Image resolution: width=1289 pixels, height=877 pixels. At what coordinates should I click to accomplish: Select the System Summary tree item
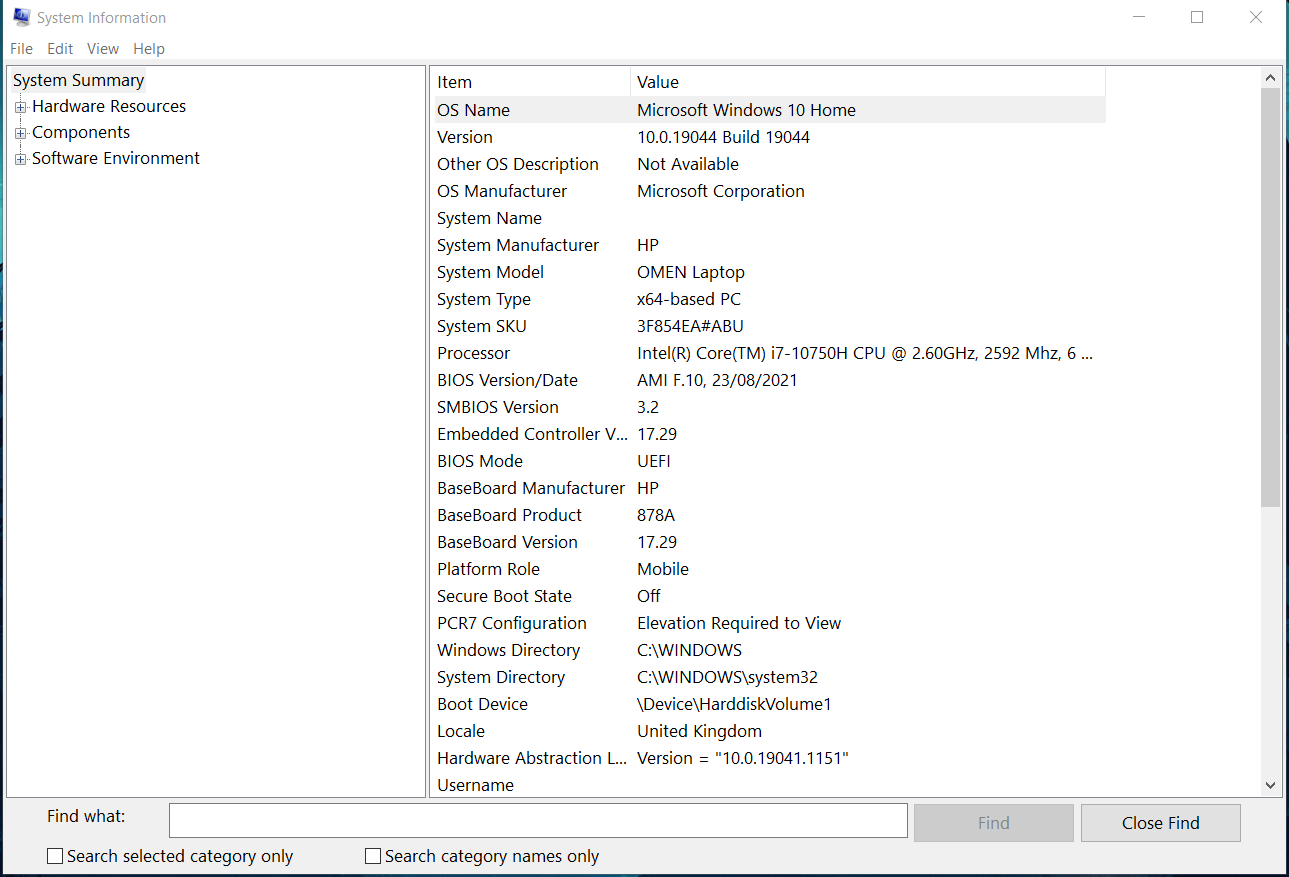point(78,80)
